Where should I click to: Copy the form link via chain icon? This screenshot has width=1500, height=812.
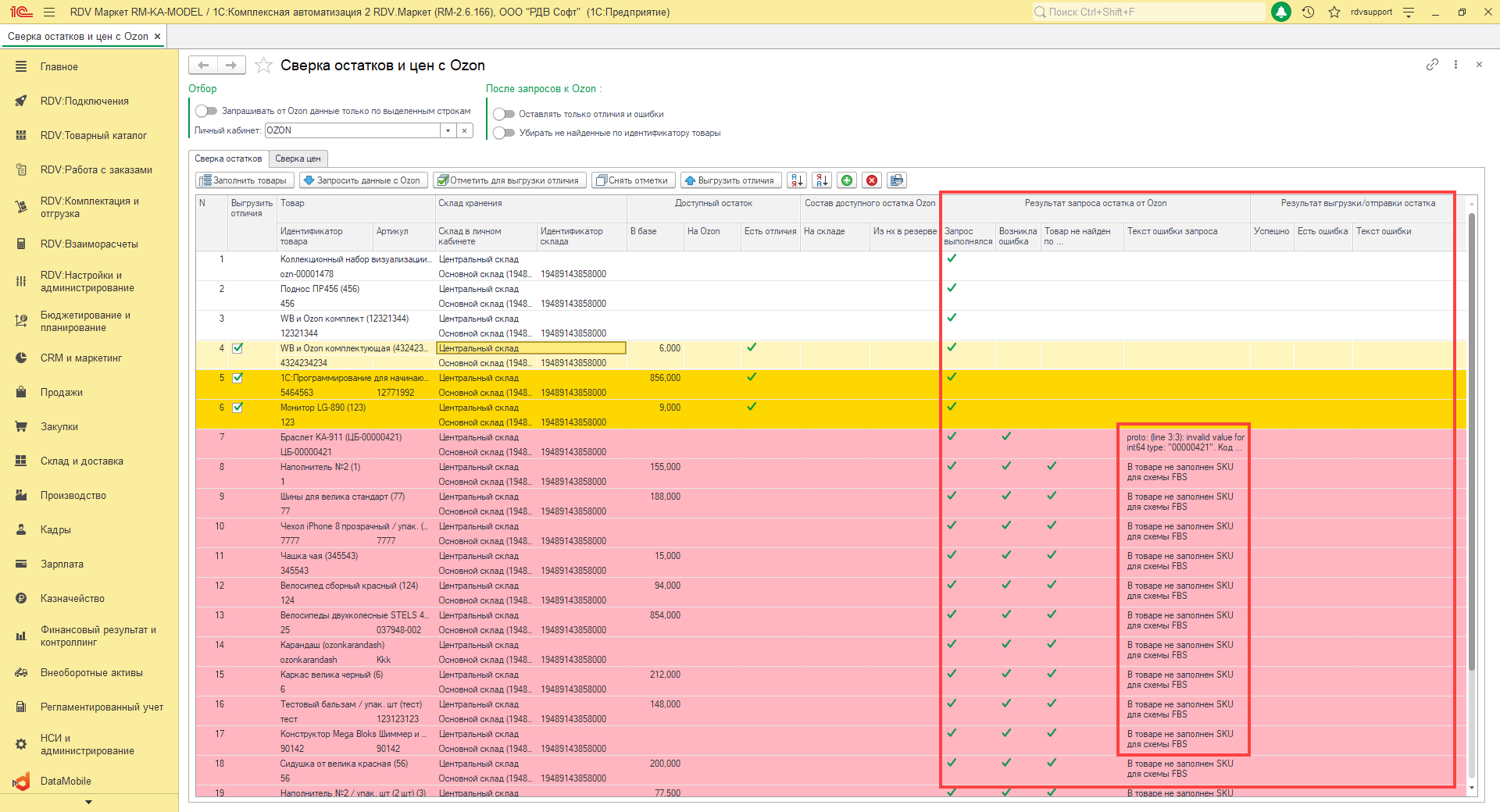(x=1432, y=65)
